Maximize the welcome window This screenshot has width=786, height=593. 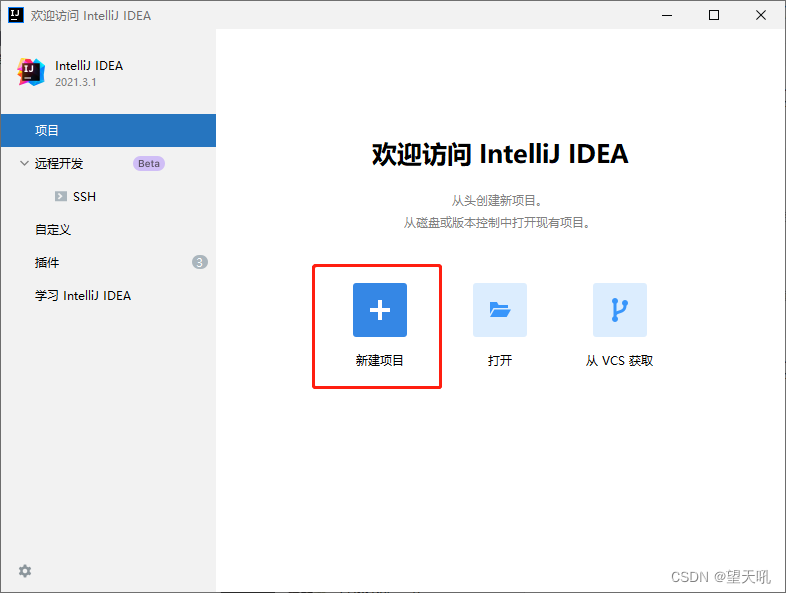pos(714,15)
